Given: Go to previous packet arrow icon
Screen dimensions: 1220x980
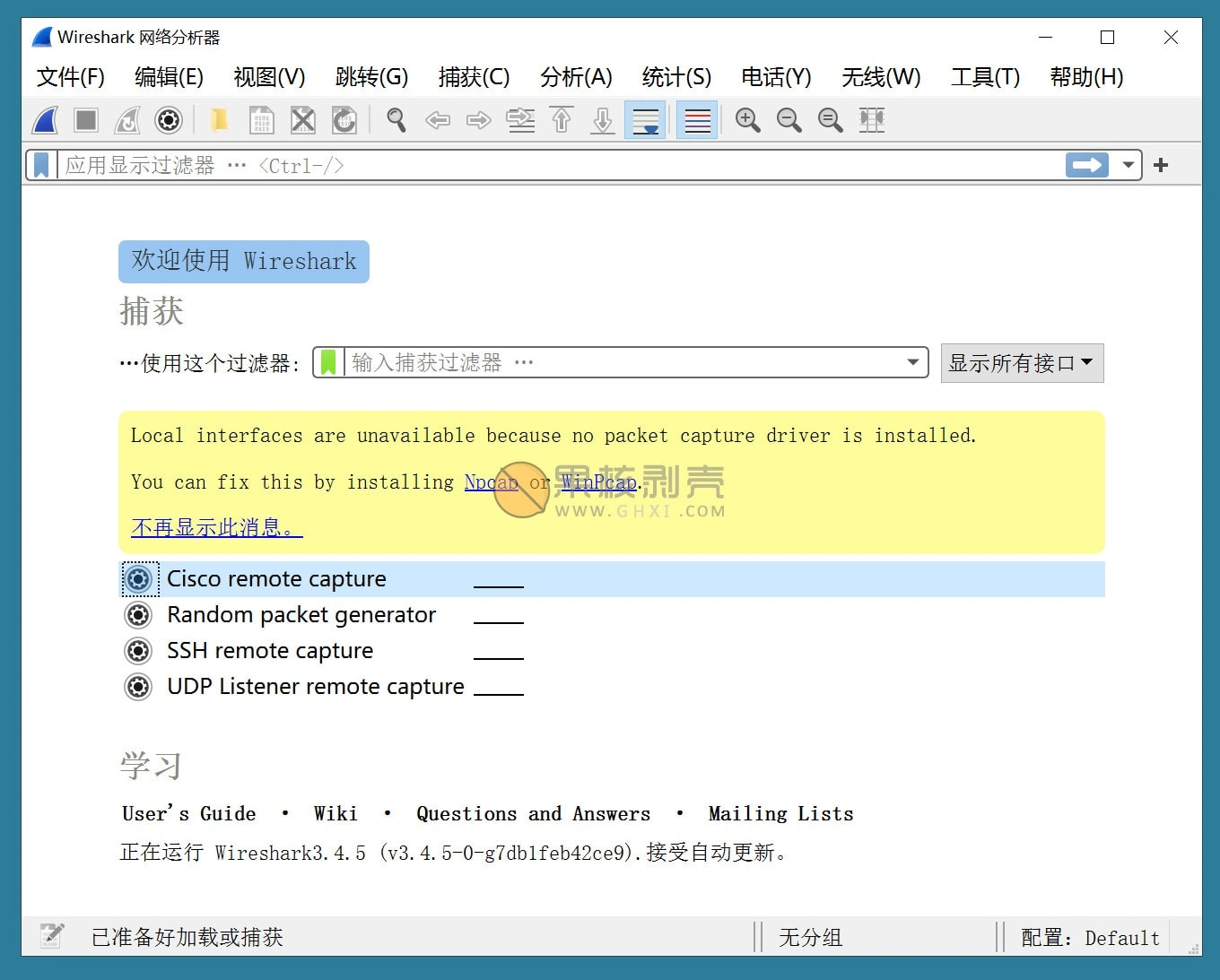Looking at the screenshot, I should coord(438,119).
